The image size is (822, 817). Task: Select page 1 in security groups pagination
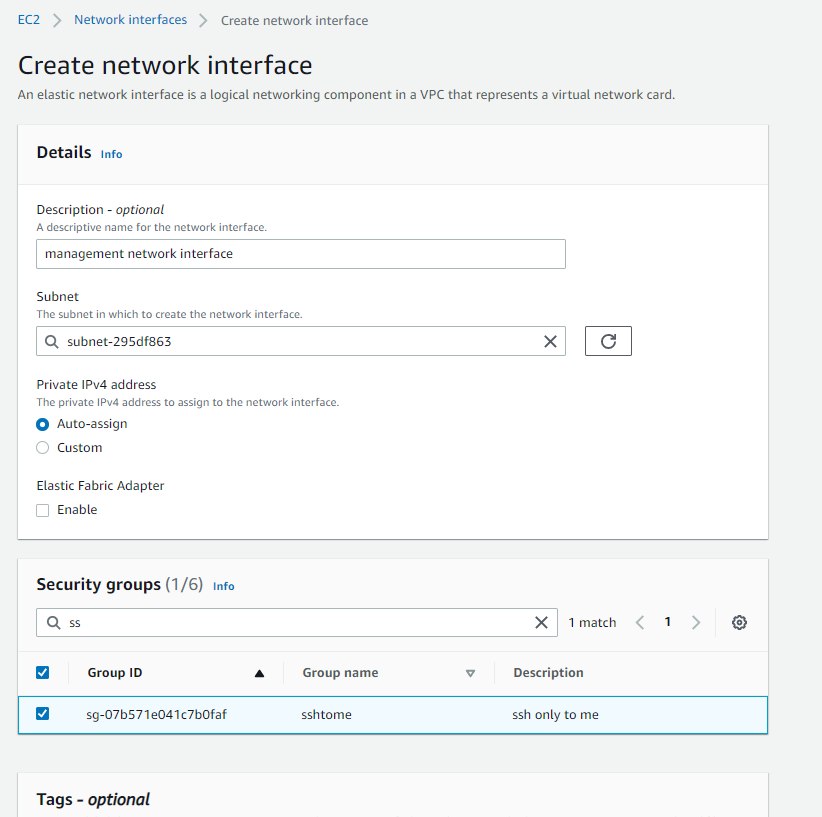pos(668,622)
